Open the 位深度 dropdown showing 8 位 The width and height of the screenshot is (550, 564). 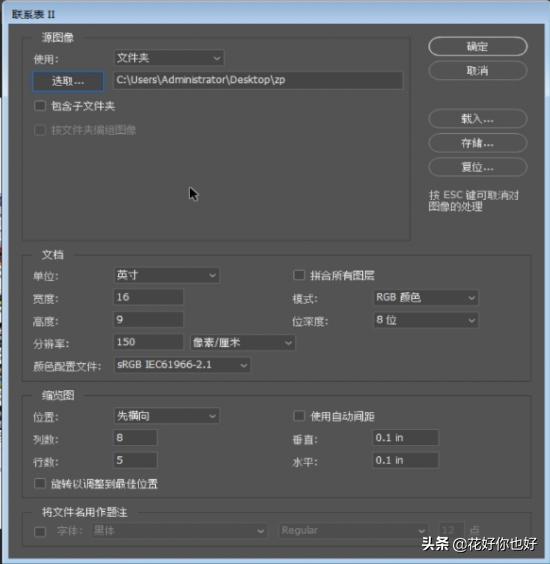(426, 320)
